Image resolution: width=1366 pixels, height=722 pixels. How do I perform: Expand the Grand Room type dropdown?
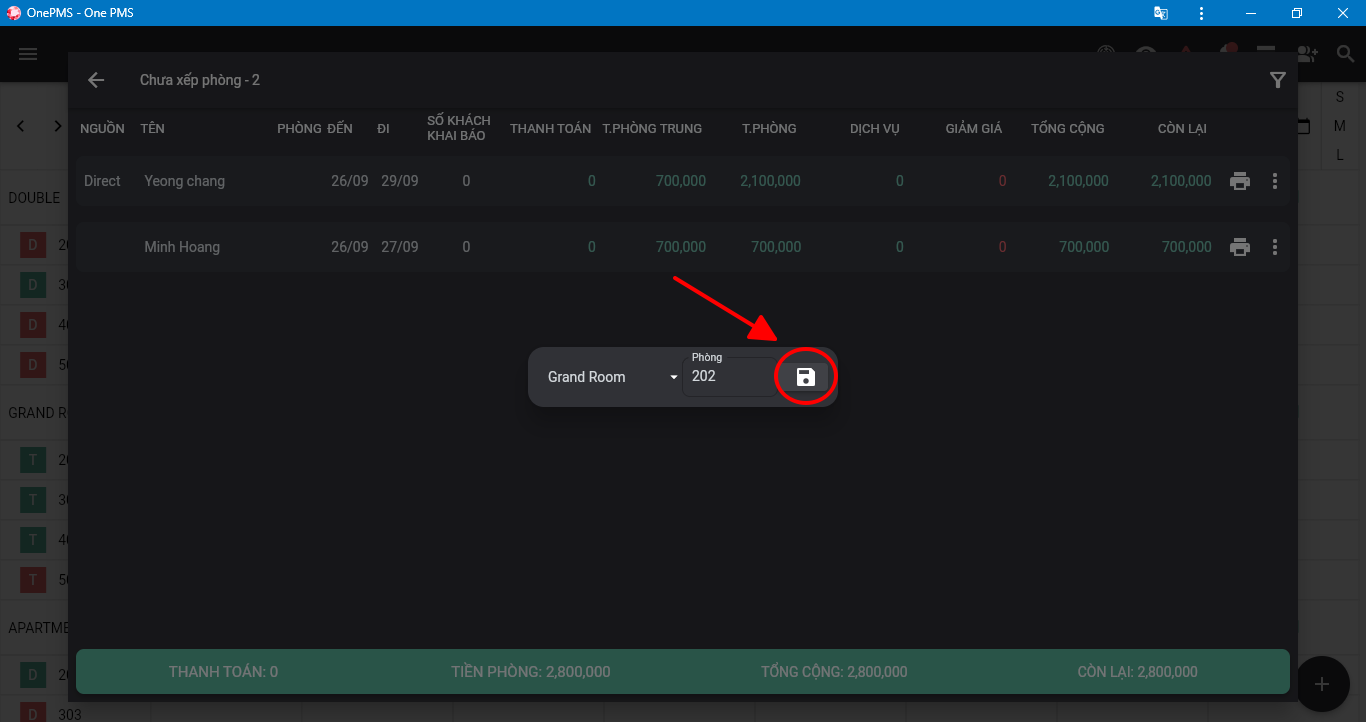tap(612, 377)
